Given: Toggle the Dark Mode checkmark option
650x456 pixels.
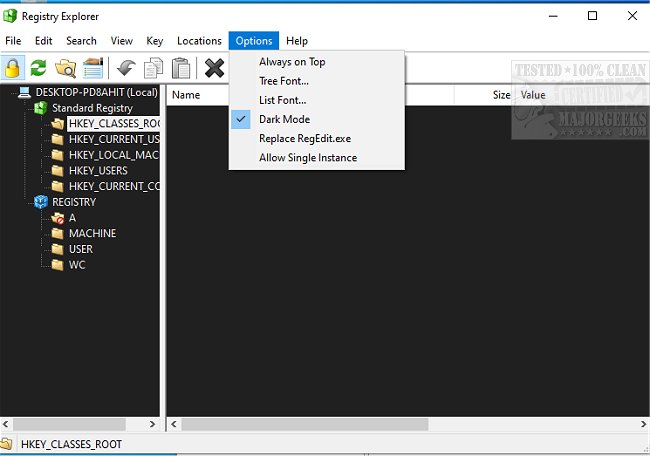Looking at the screenshot, I should pos(317,119).
